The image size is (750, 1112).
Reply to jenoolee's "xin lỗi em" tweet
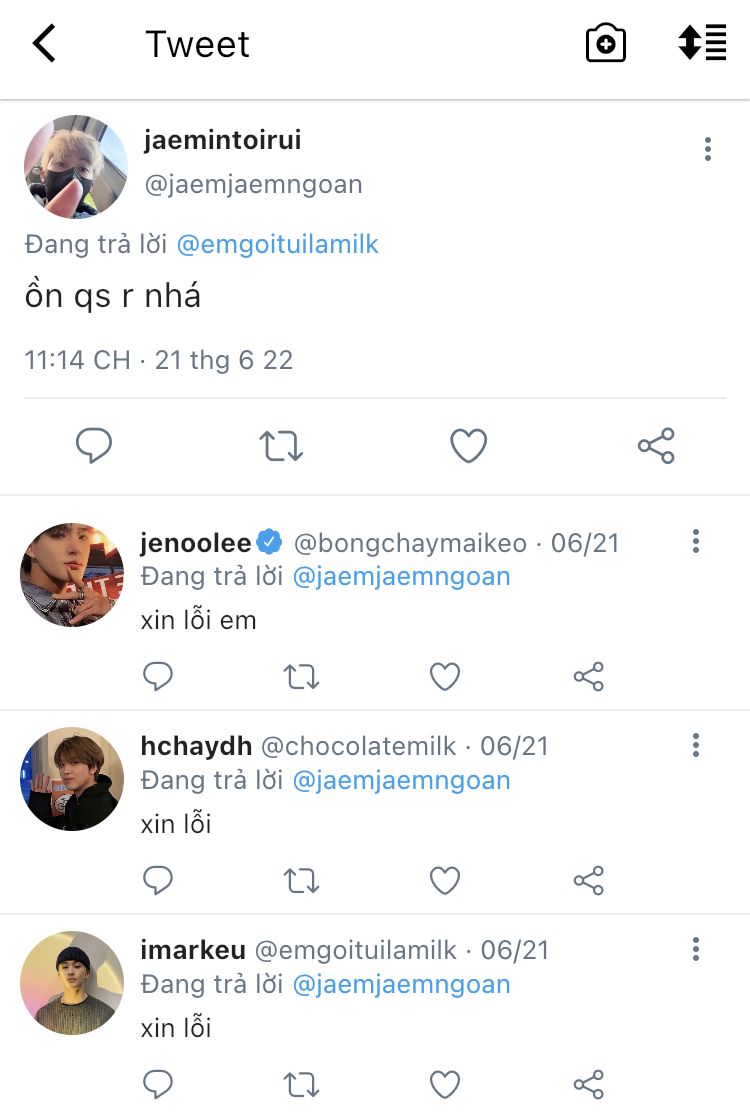coord(158,677)
